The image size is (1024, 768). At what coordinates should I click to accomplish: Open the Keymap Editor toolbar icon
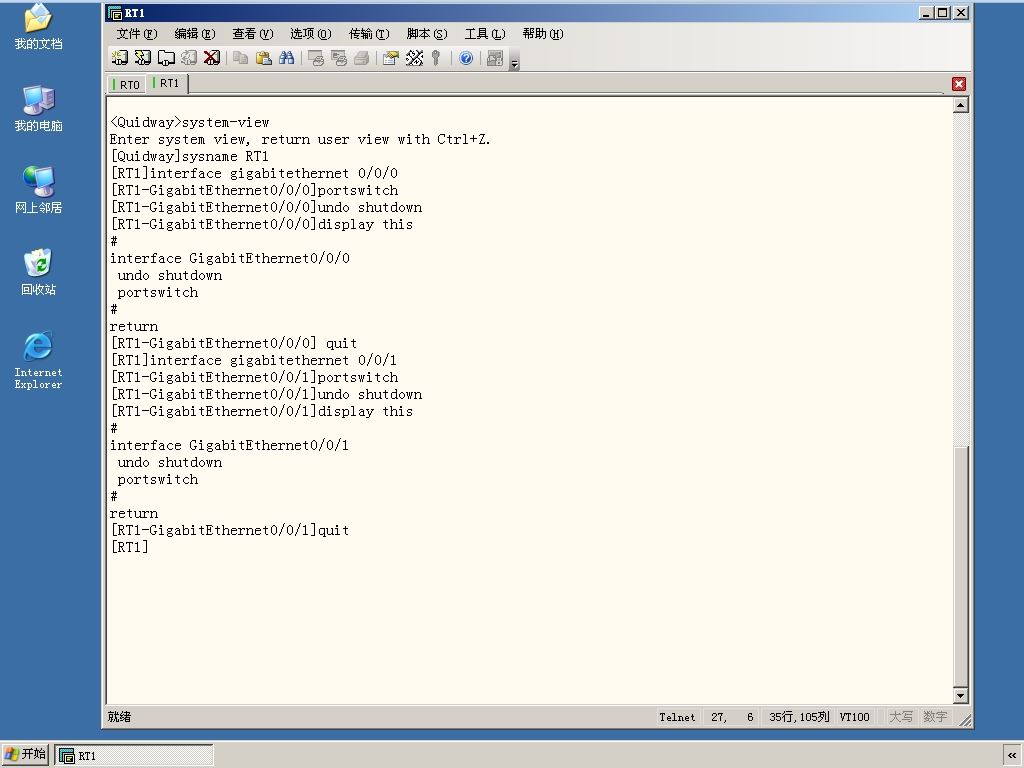pos(414,58)
